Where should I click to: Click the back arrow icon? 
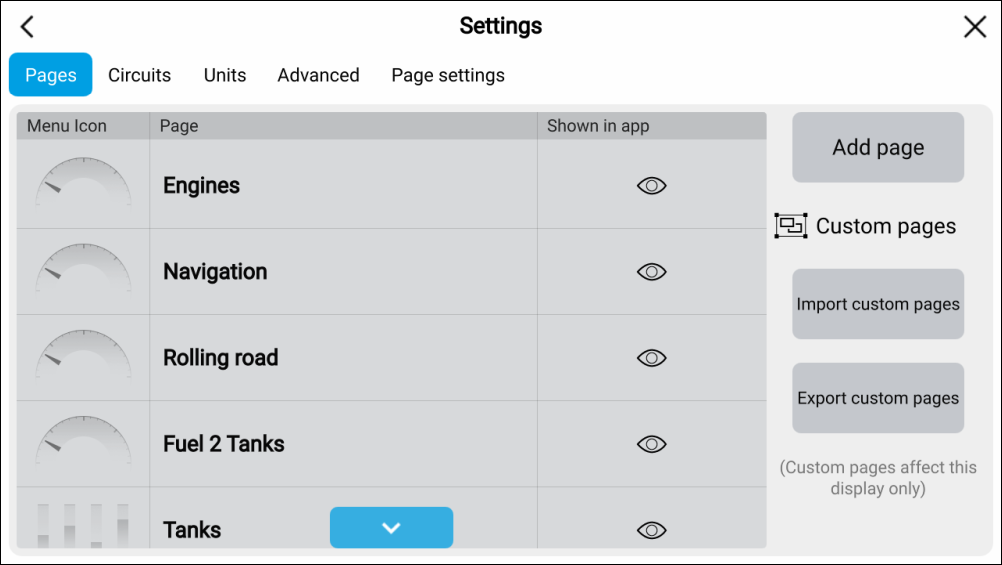[27, 27]
